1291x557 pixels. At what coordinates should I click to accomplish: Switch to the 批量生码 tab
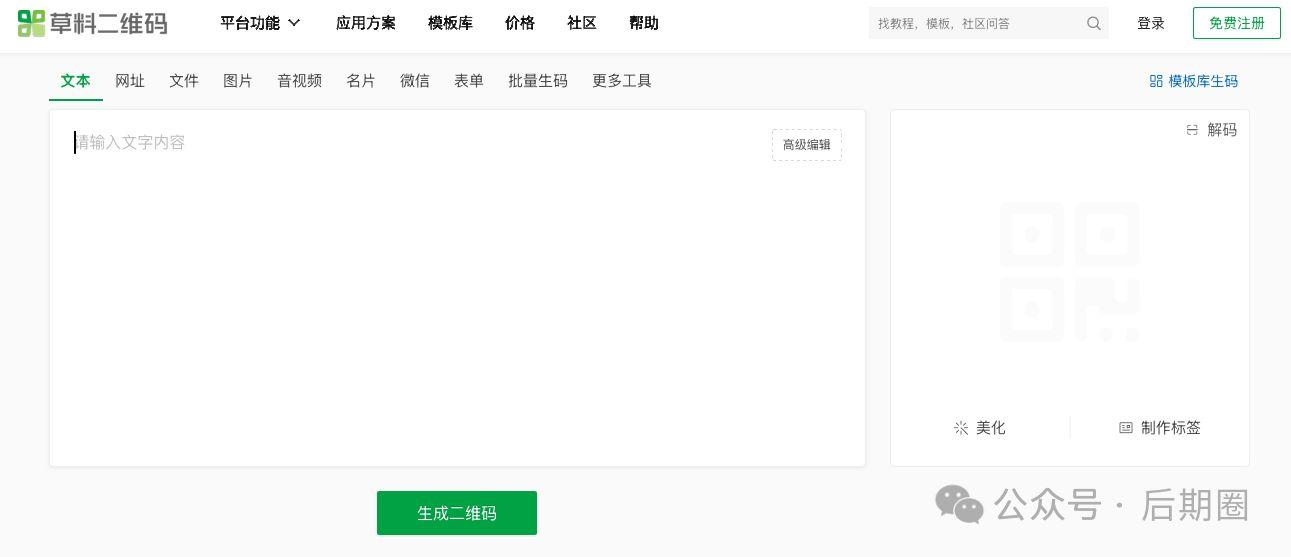[538, 81]
